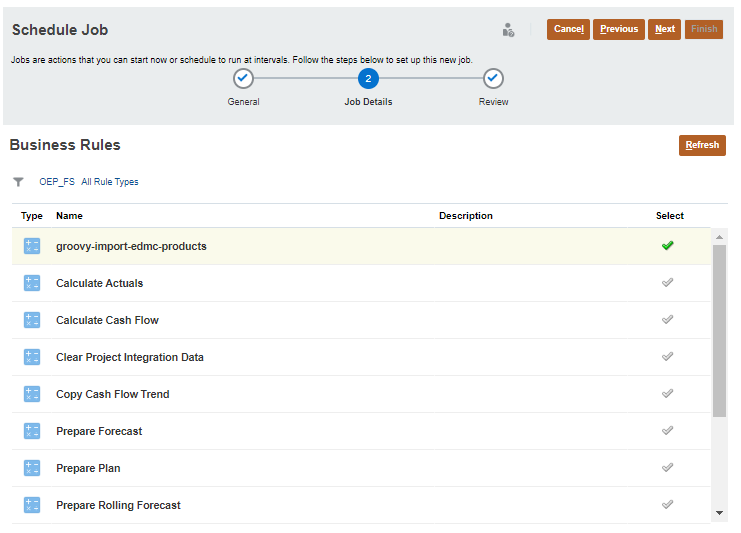Go to the General wizard step
This screenshot has height=533, width=741.
tap(243, 78)
